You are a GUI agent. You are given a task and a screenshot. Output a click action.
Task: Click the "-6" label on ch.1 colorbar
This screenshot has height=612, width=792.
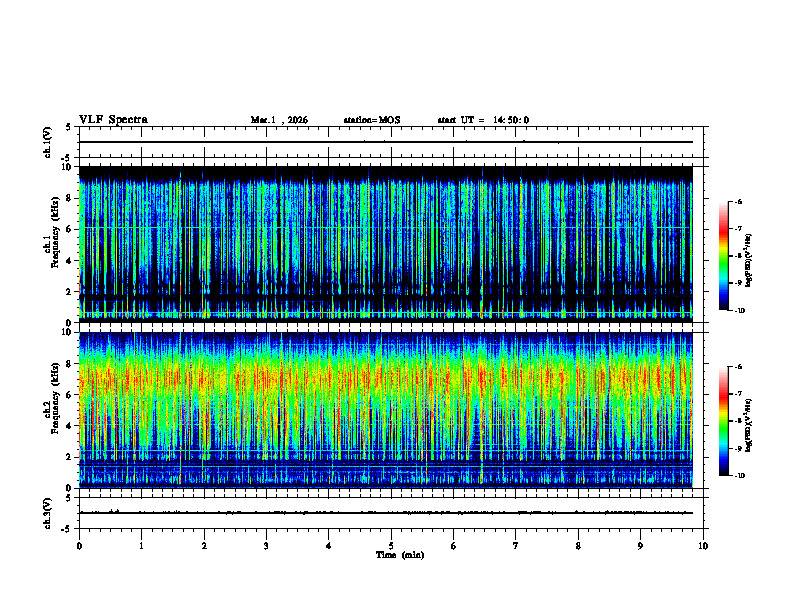(x=738, y=201)
